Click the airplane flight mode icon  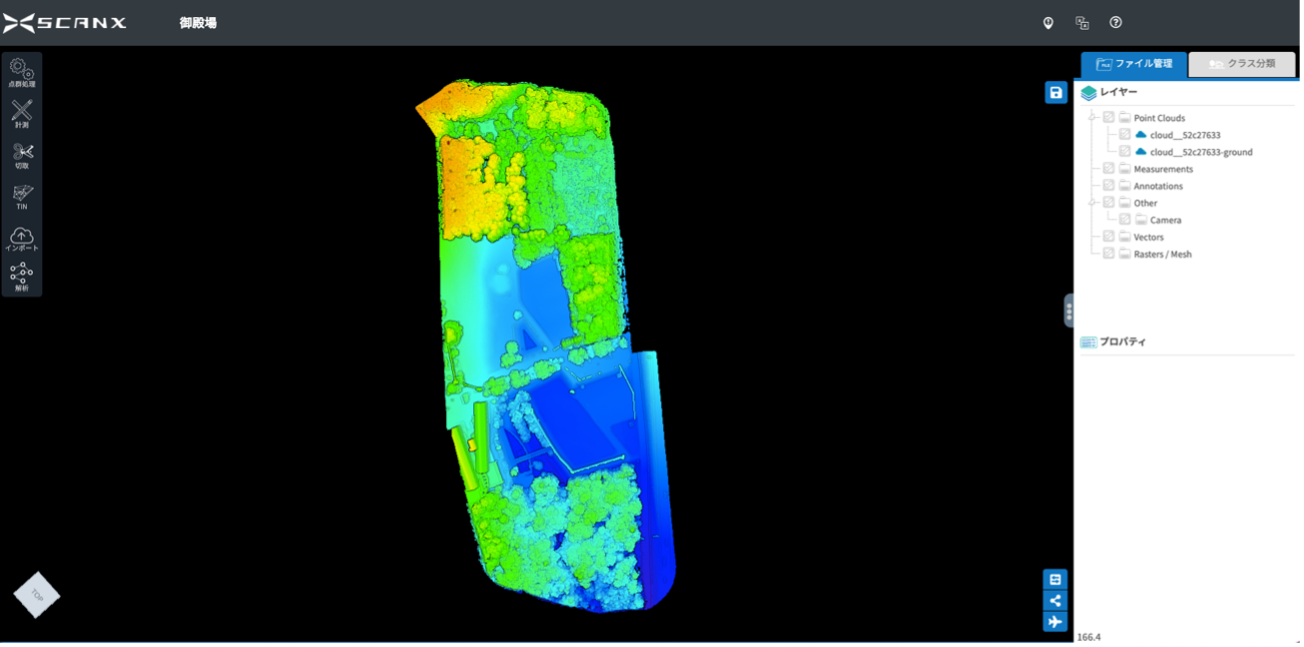pos(1055,622)
